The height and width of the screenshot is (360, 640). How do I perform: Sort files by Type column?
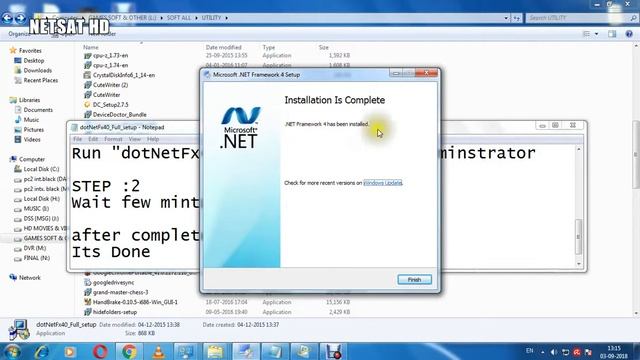(269, 47)
